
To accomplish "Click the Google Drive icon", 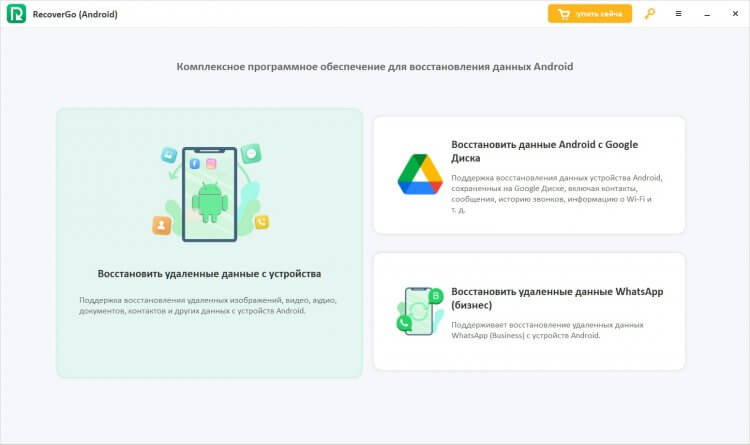I will point(420,174).
